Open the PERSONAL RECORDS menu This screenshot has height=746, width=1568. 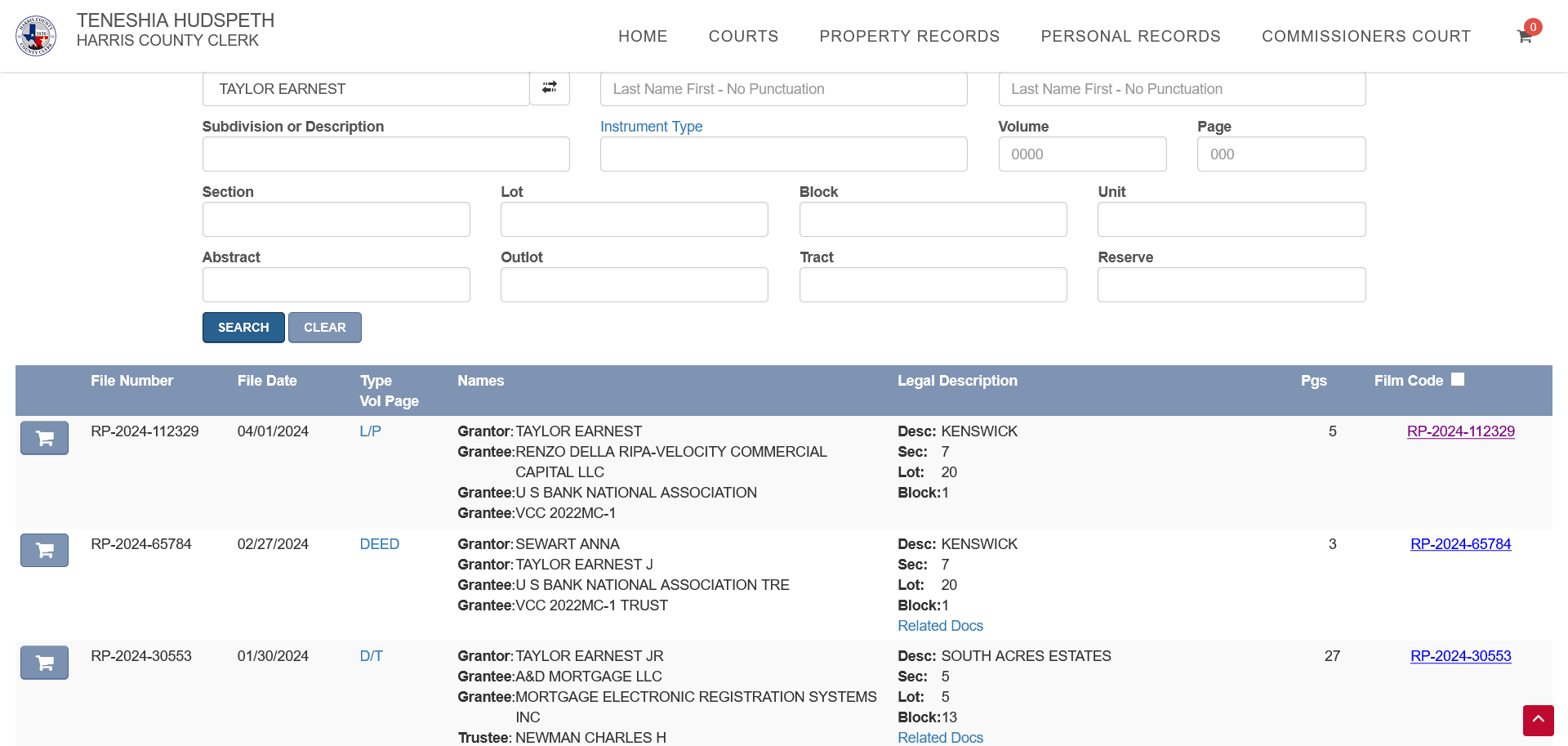1130,36
